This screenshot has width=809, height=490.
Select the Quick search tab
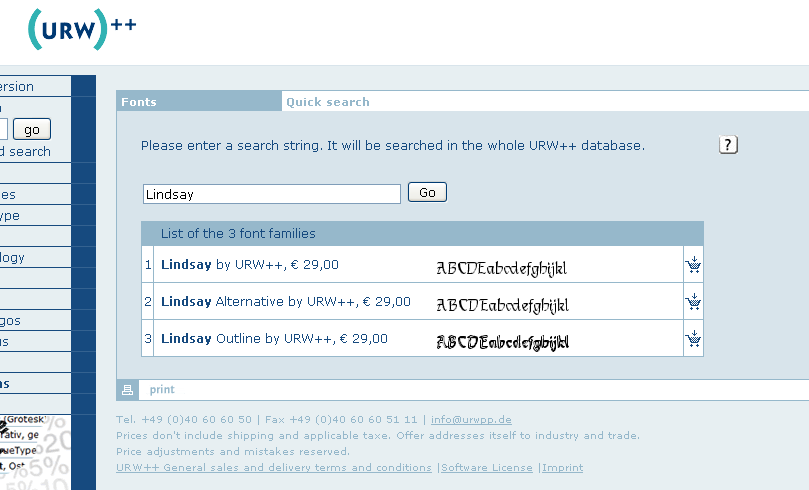click(328, 102)
